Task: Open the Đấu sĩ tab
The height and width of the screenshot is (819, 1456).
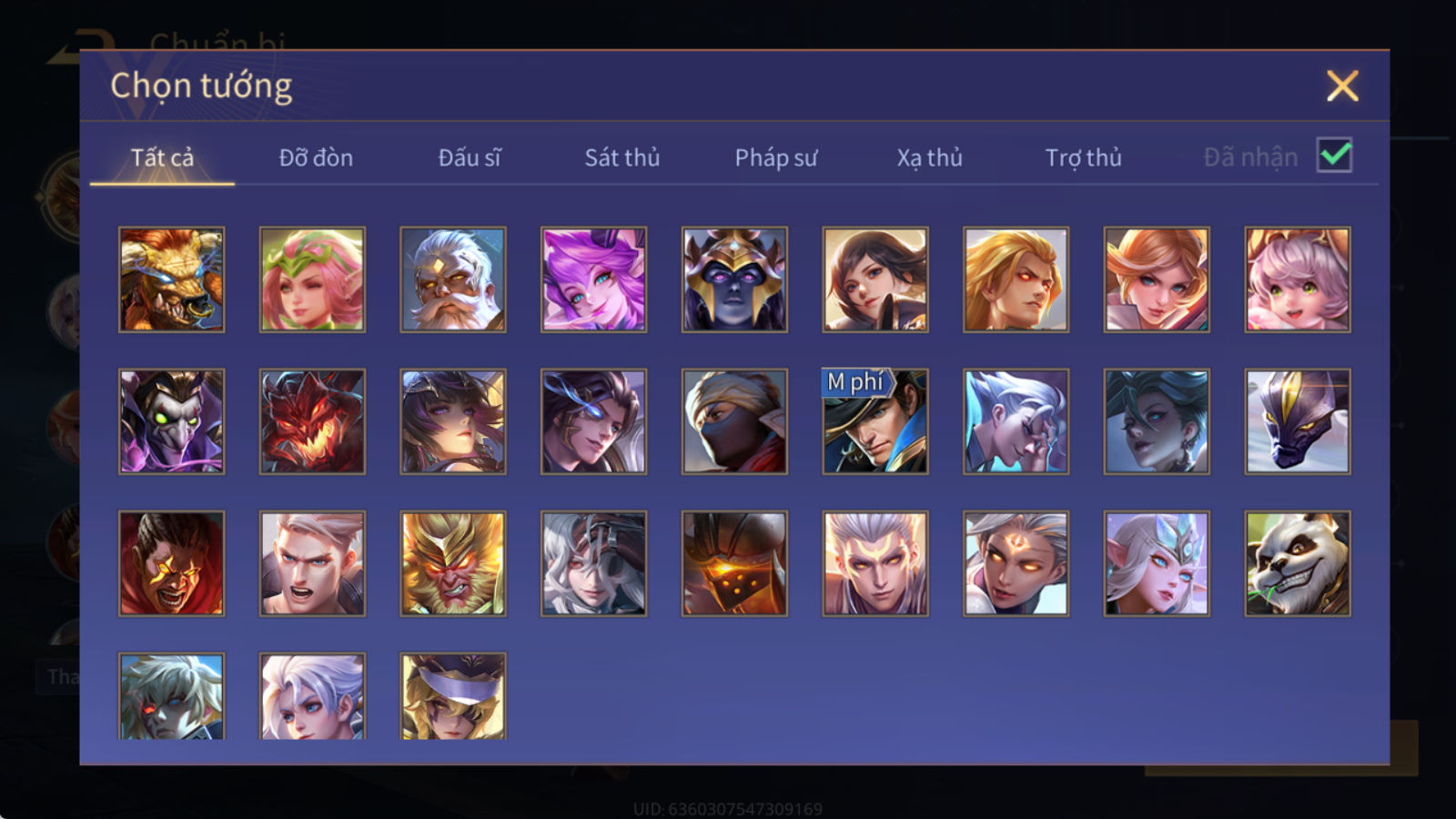Action: 470,157
